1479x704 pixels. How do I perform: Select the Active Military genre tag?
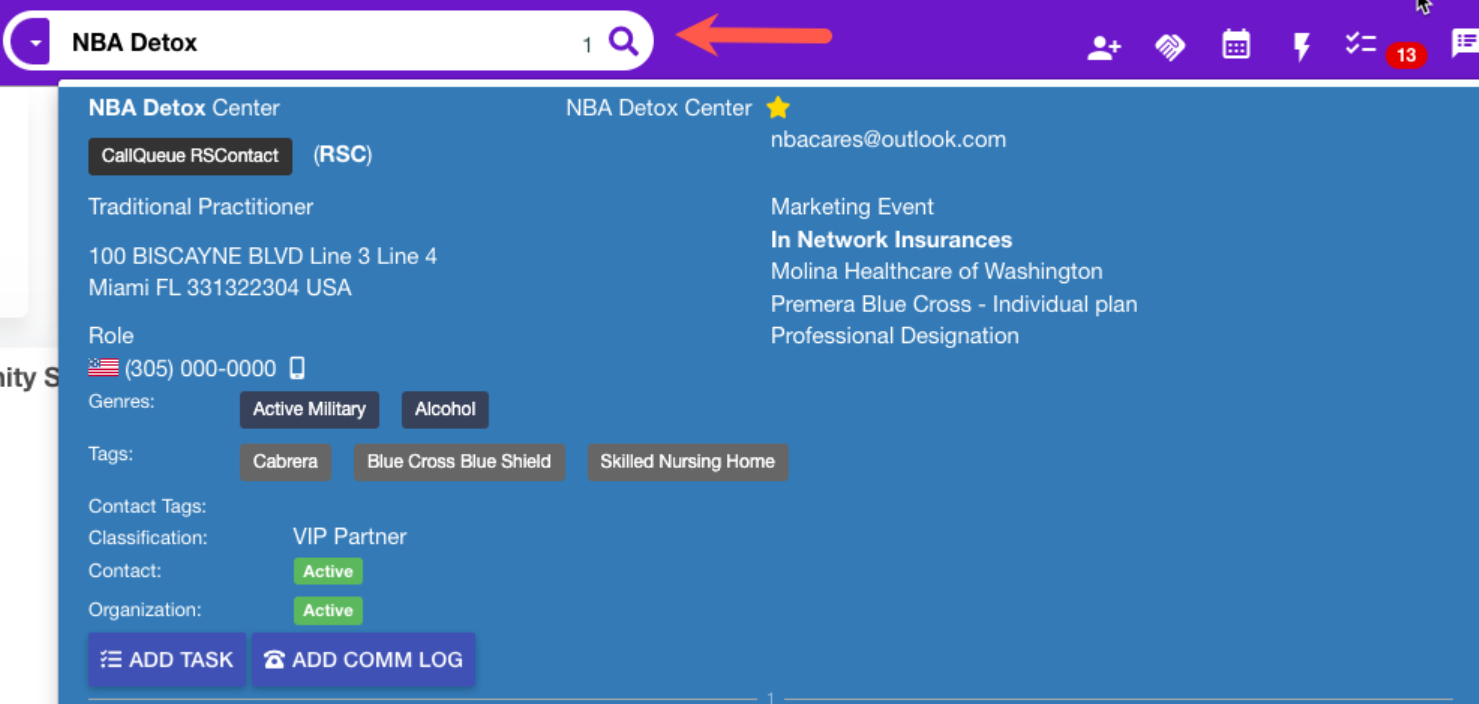[309, 409]
